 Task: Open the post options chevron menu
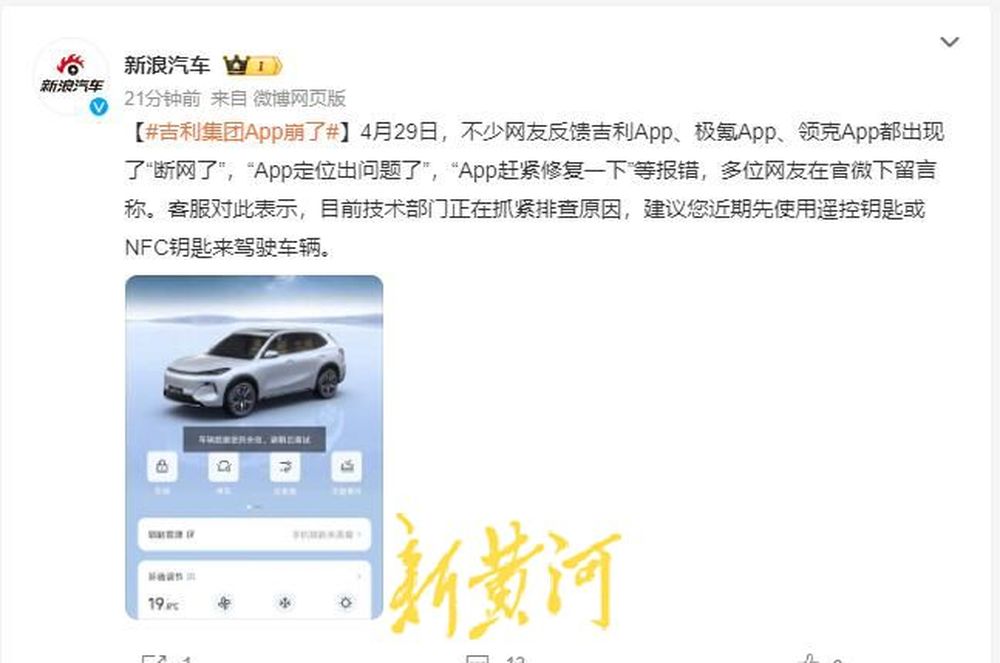tap(950, 42)
